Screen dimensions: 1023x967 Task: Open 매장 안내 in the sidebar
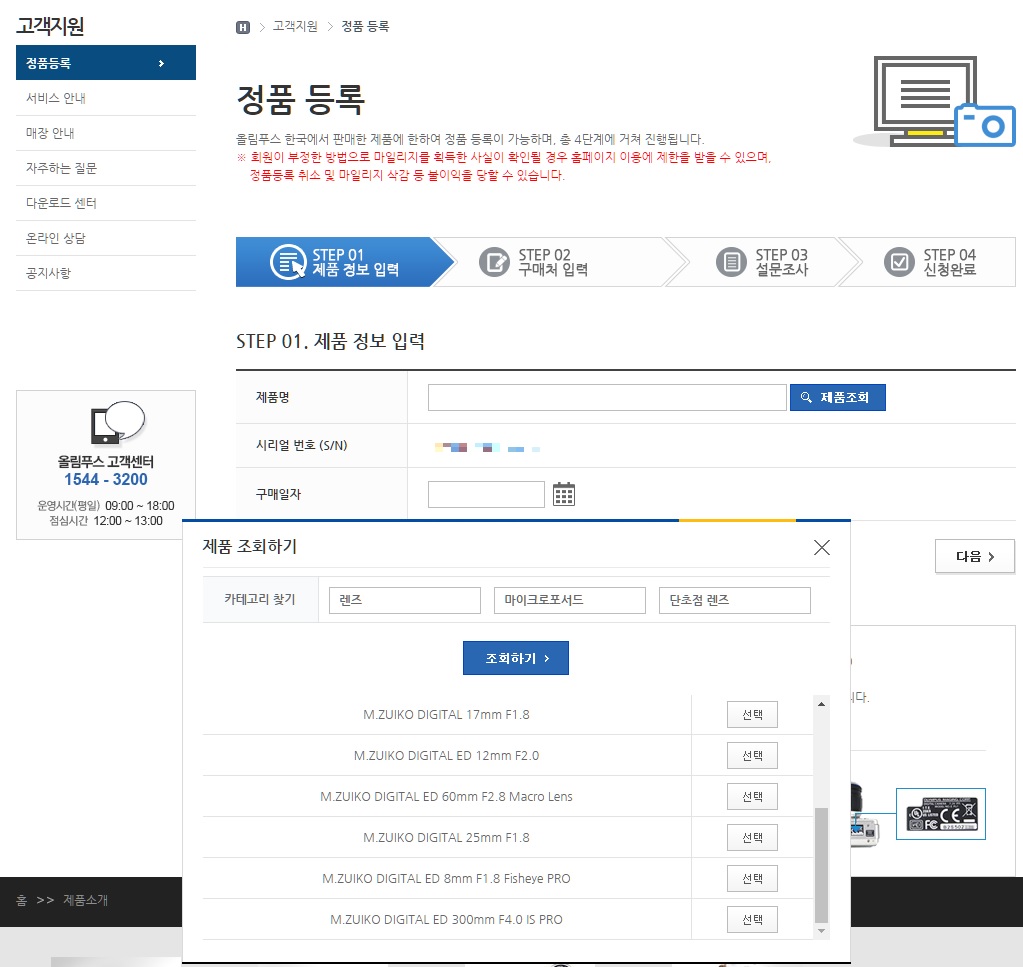106,133
